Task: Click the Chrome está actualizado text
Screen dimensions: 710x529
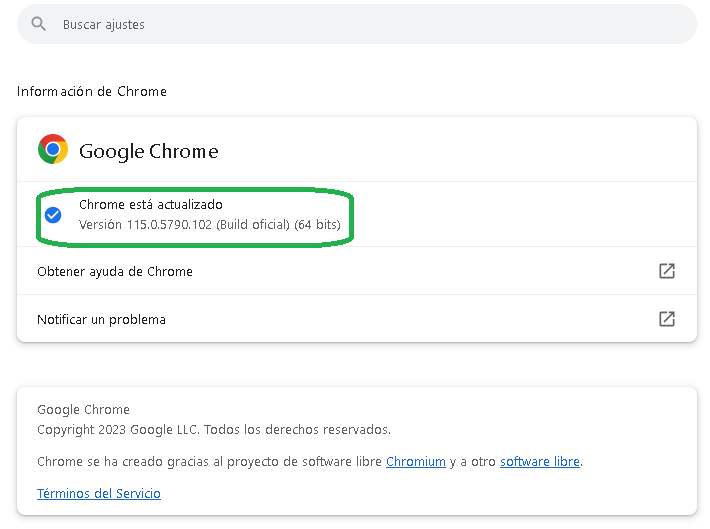Action: [x=151, y=205]
